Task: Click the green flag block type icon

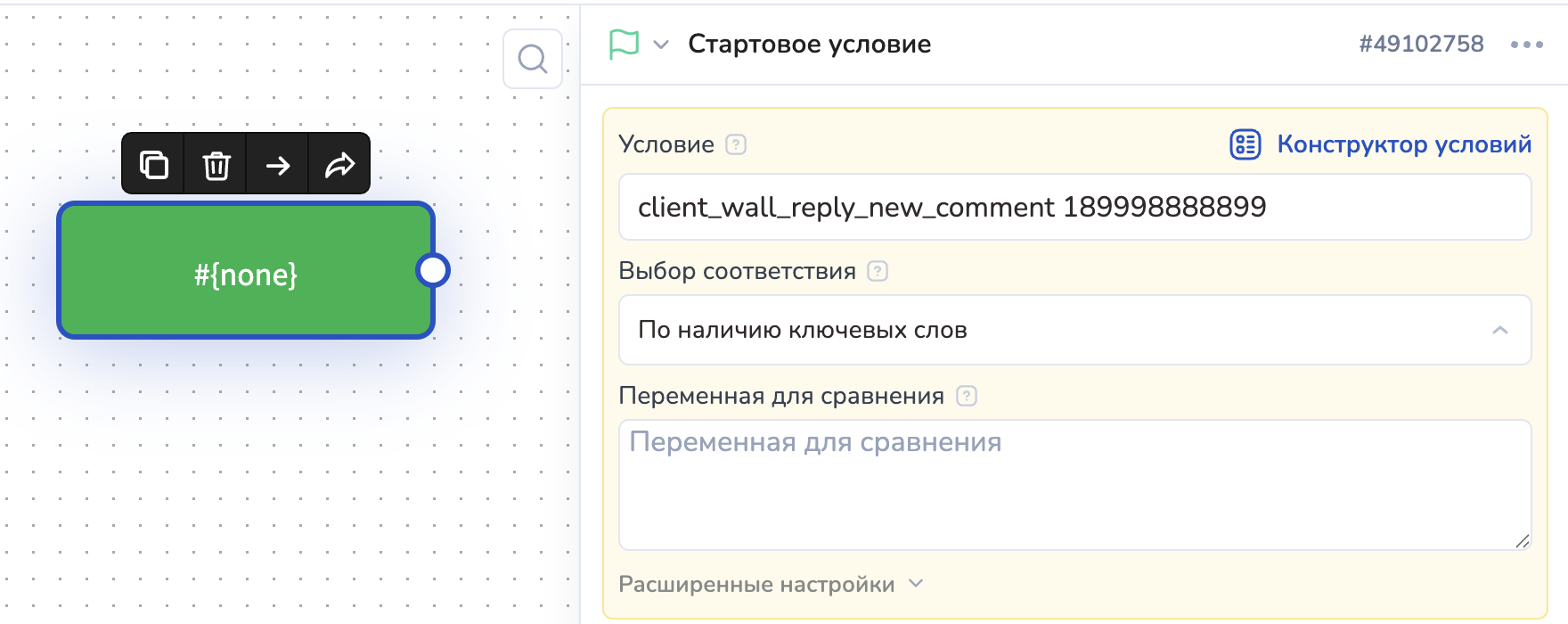Action: (x=624, y=44)
